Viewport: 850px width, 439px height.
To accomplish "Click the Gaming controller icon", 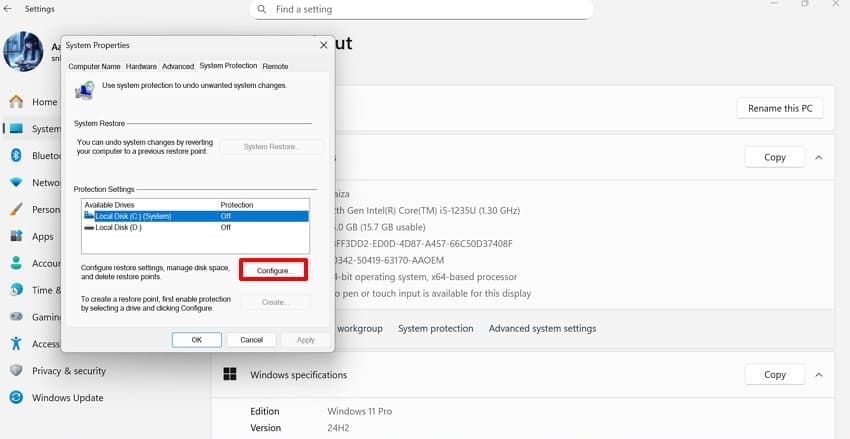I will point(16,317).
